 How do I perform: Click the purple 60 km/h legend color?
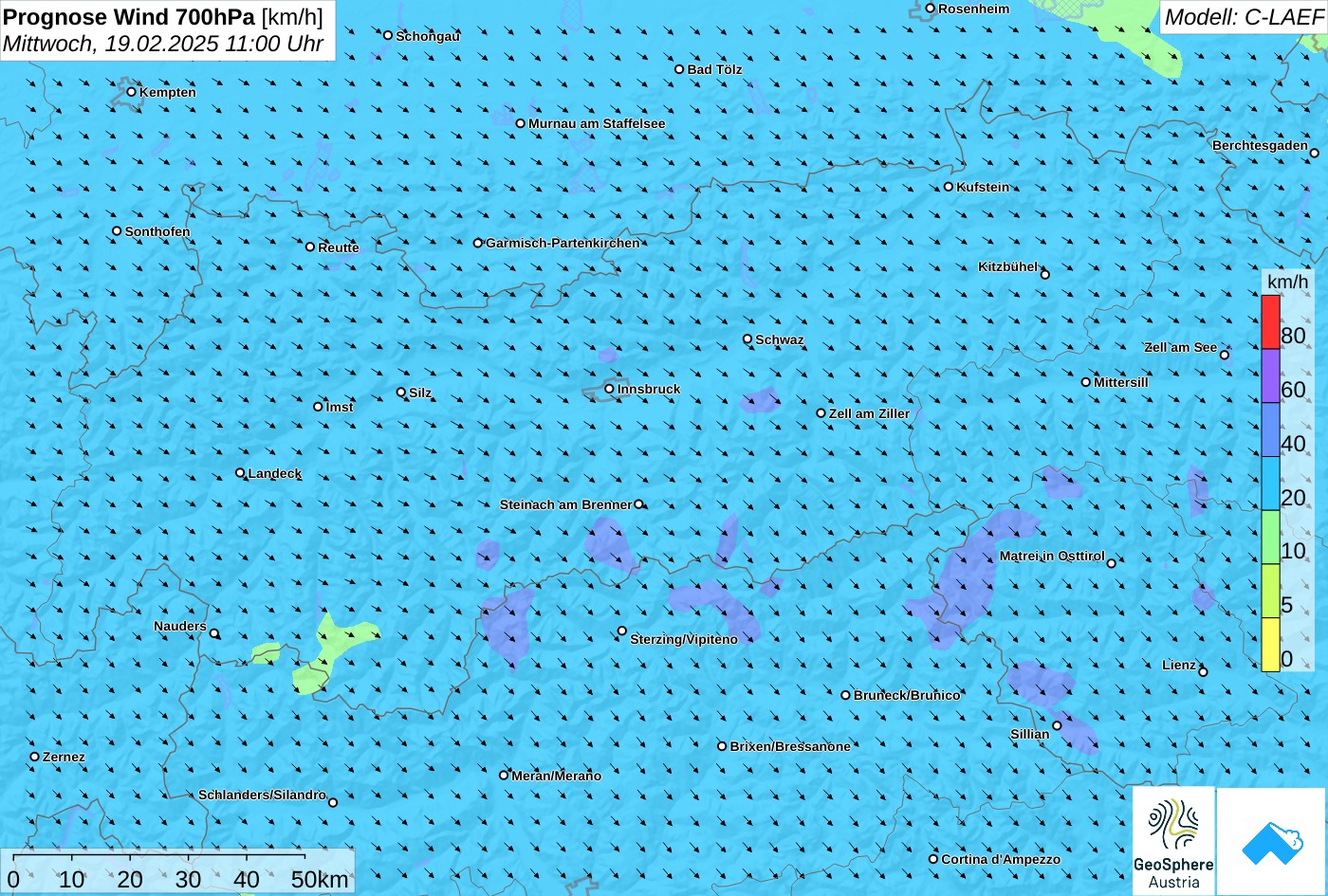pyautogui.click(x=1270, y=376)
